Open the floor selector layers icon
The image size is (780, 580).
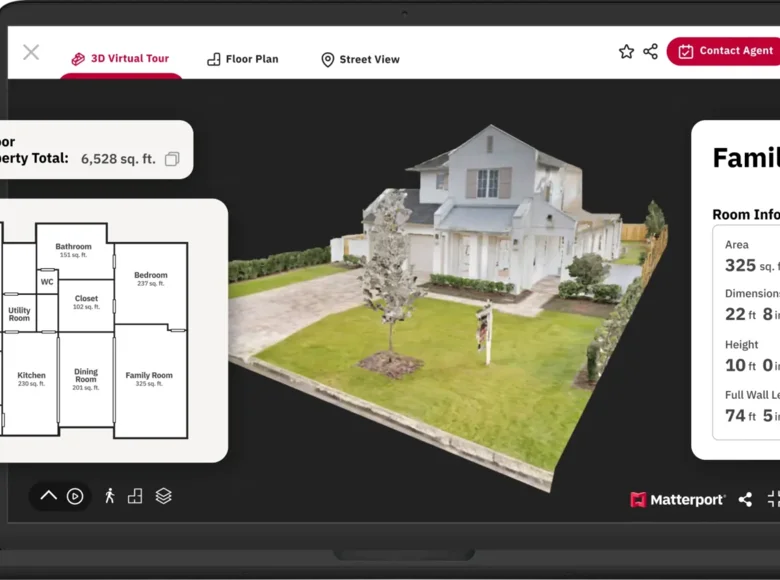tap(163, 496)
